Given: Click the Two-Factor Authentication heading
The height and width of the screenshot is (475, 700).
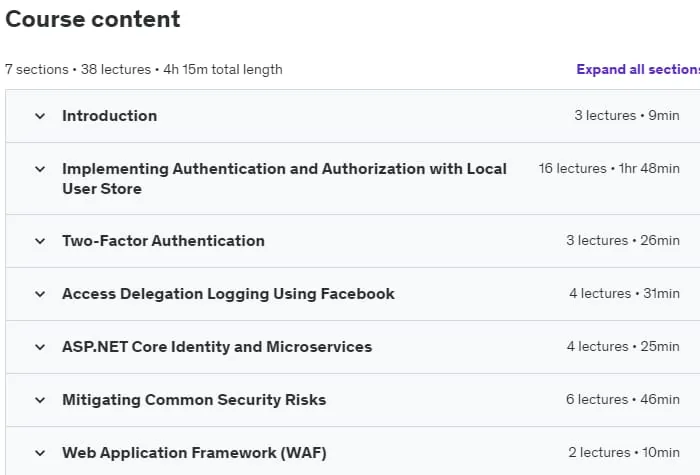Looking at the screenshot, I should coord(163,241).
